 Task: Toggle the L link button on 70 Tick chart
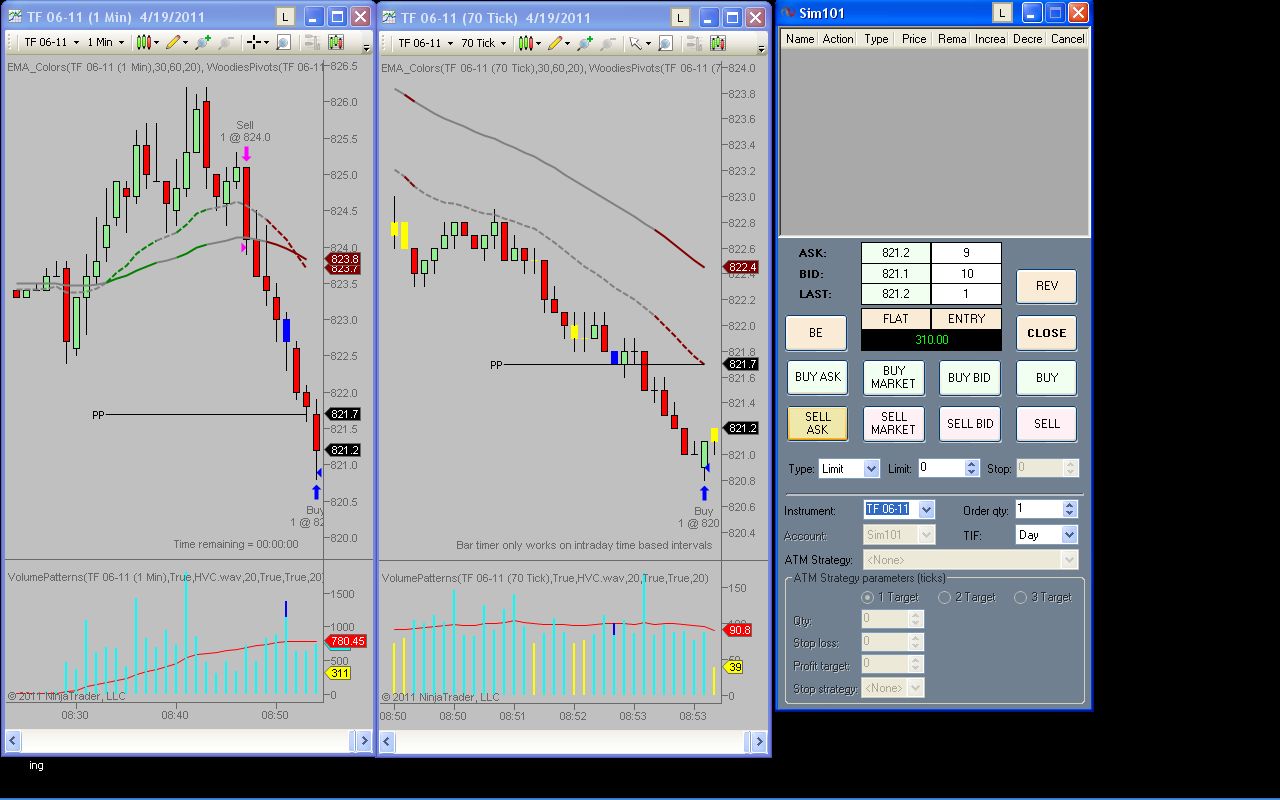pos(681,17)
